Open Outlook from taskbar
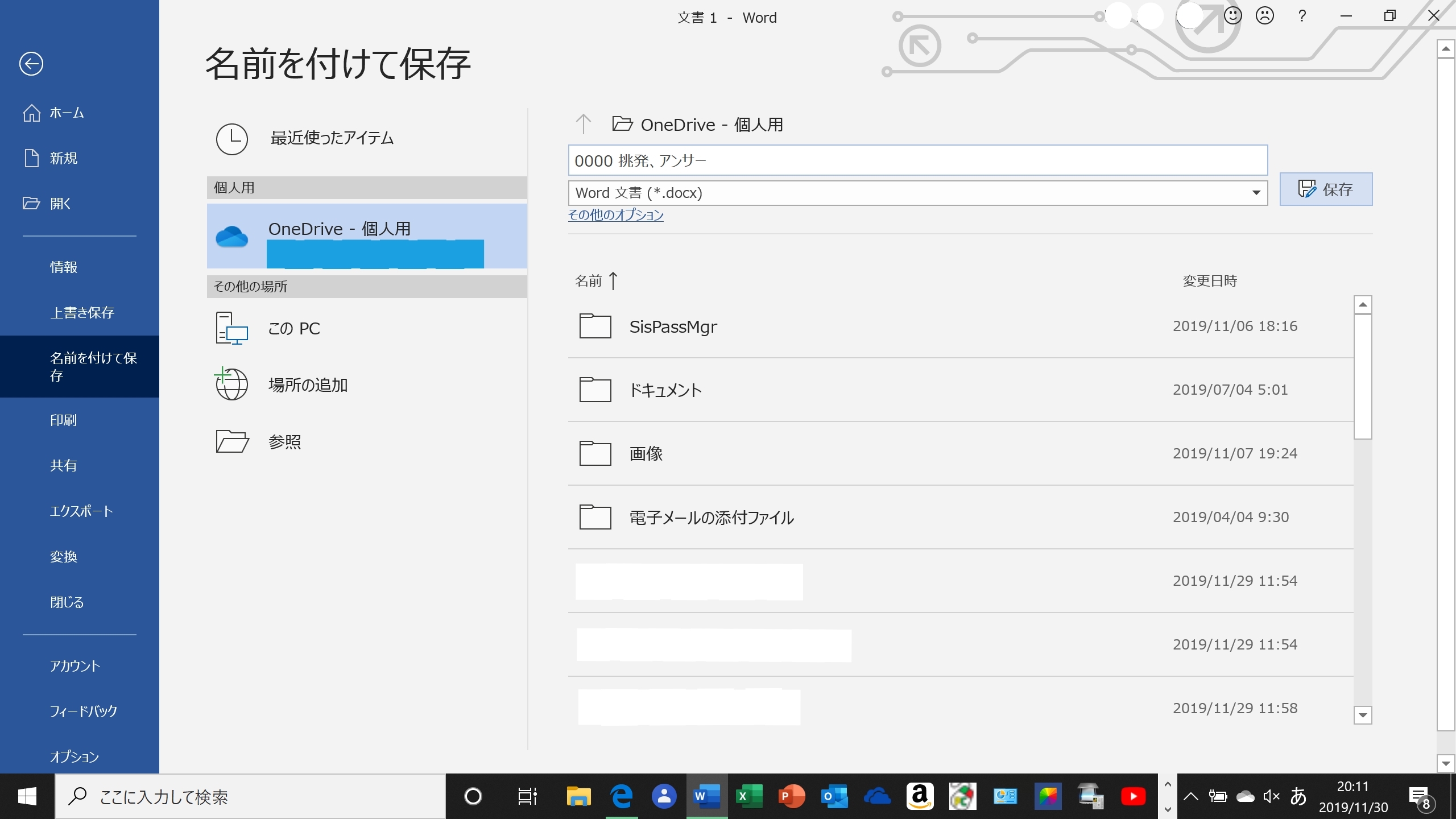 coord(834,797)
